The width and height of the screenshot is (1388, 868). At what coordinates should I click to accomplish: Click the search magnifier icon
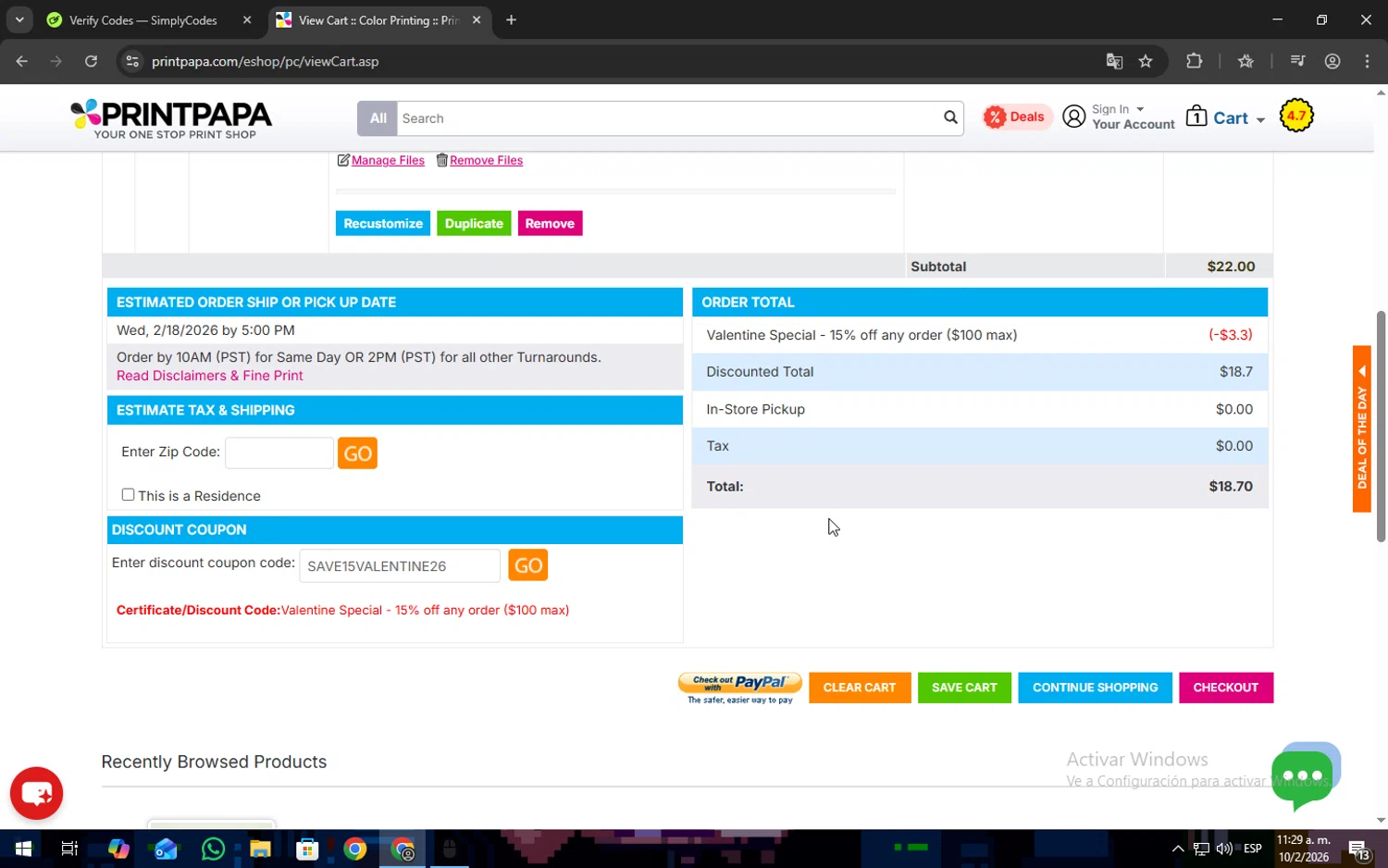(950, 118)
